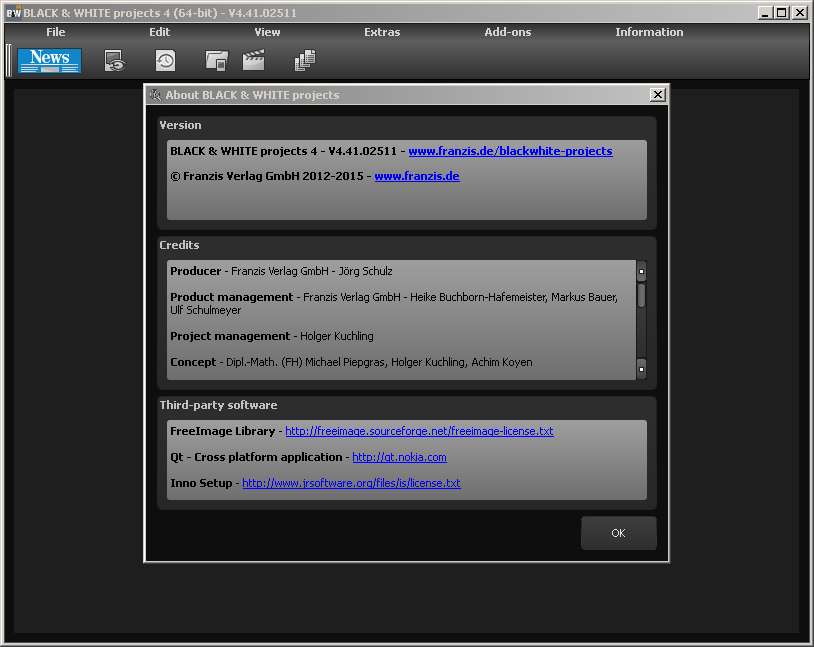Image resolution: width=814 pixels, height=647 pixels.
Task: Open the View menu
Action: click(267, 32)
